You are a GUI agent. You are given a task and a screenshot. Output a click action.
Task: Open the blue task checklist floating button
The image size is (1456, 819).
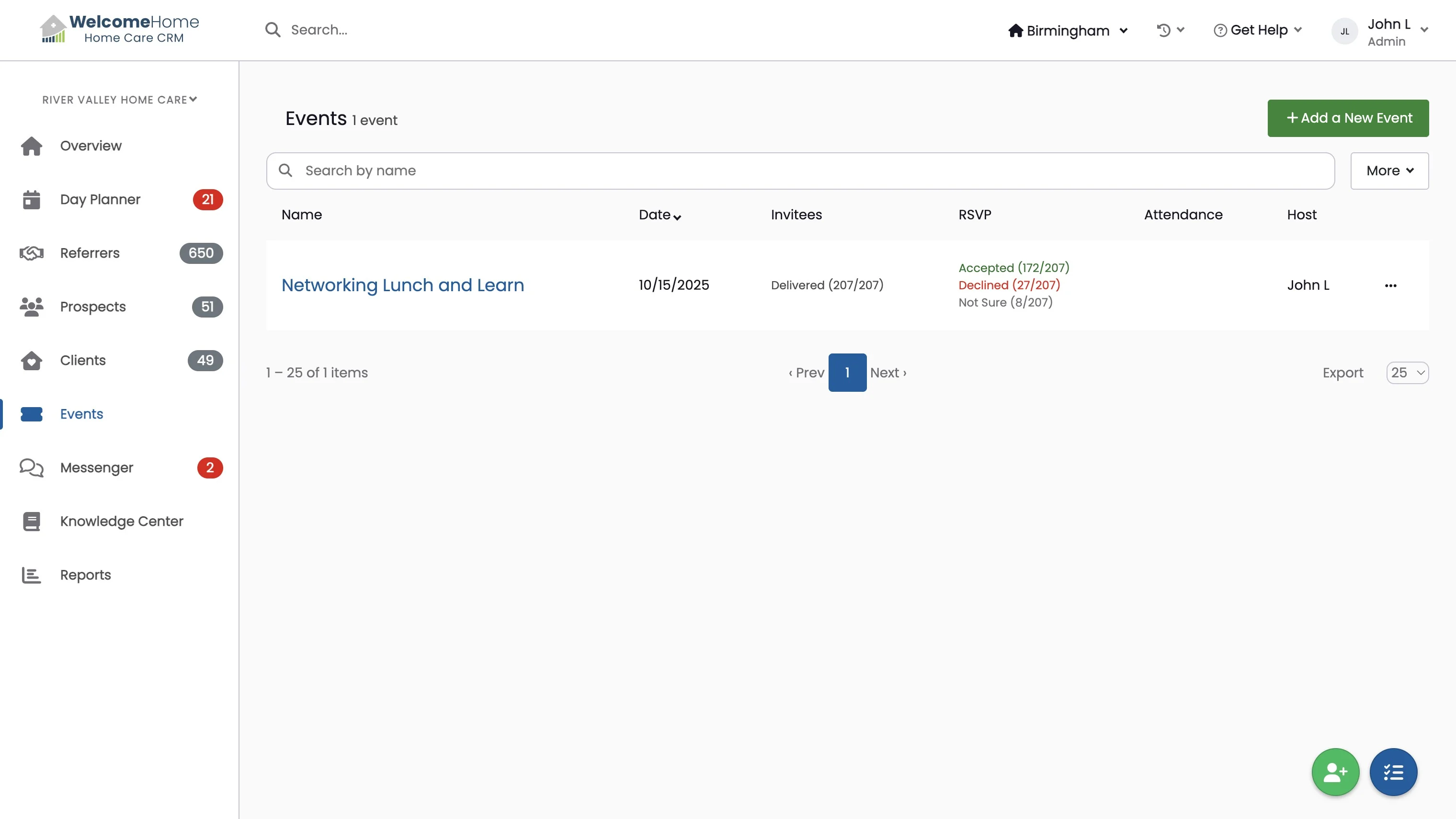pyautogui.click(x=1393, y=772)
